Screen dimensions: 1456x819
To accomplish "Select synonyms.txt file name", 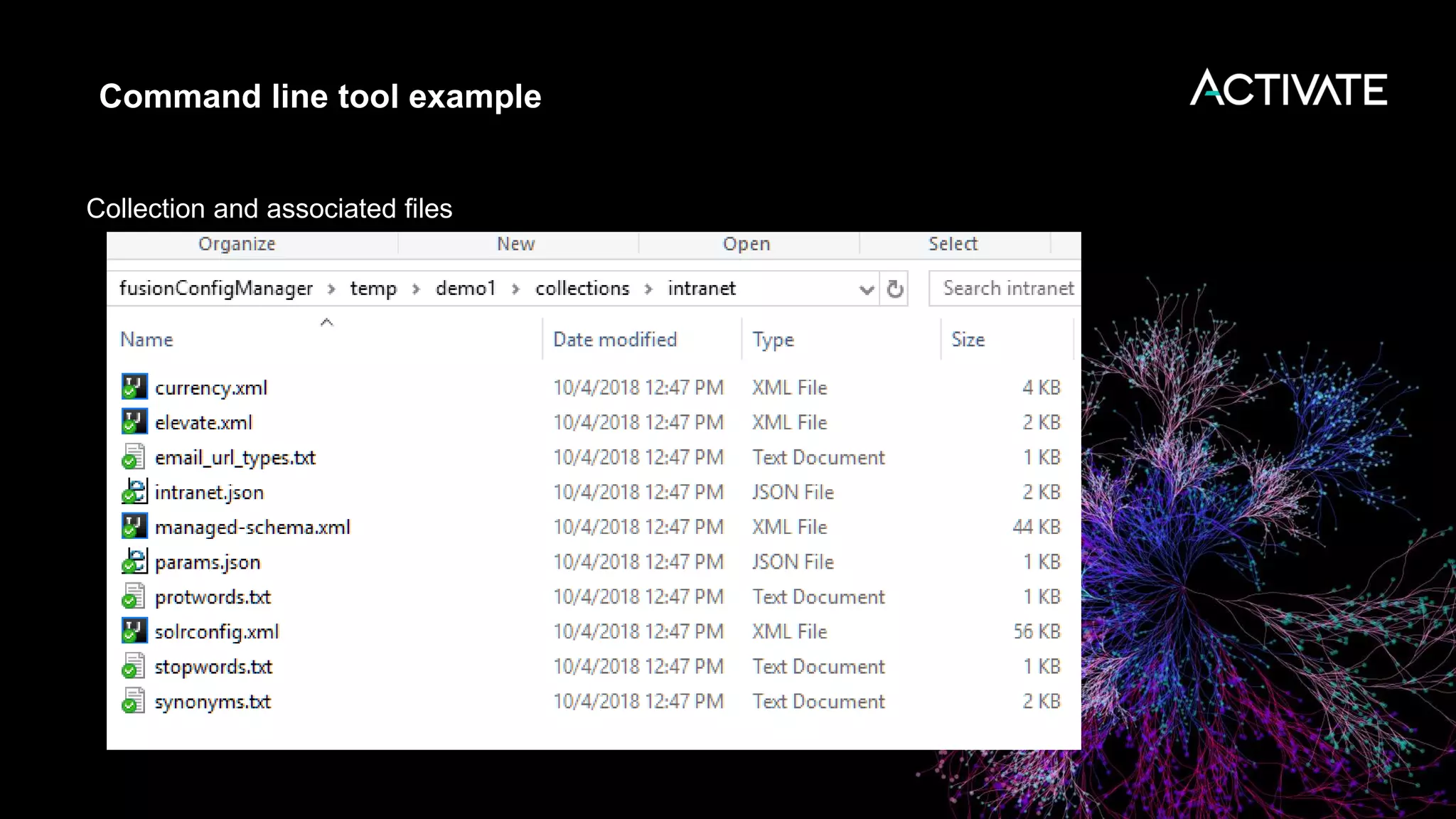I will 213,702.
